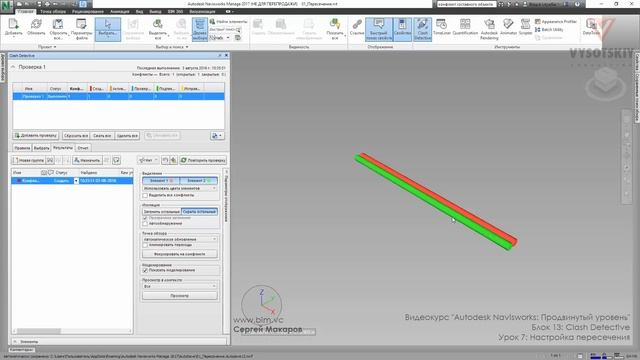This screenshot has height=360, width=640.
Task: Switch to the Отчет tab in Clash Detective
Action: click(x=83, y=148)
